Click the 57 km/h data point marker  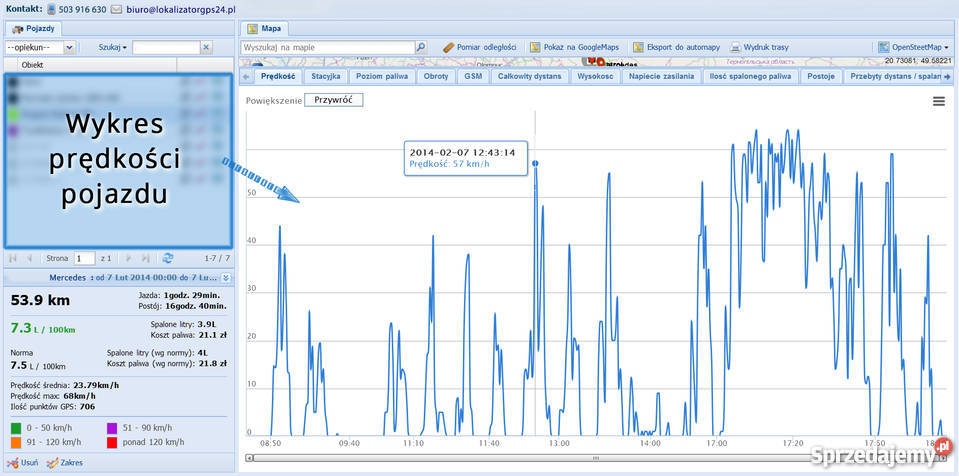click(x=535, y=163)
